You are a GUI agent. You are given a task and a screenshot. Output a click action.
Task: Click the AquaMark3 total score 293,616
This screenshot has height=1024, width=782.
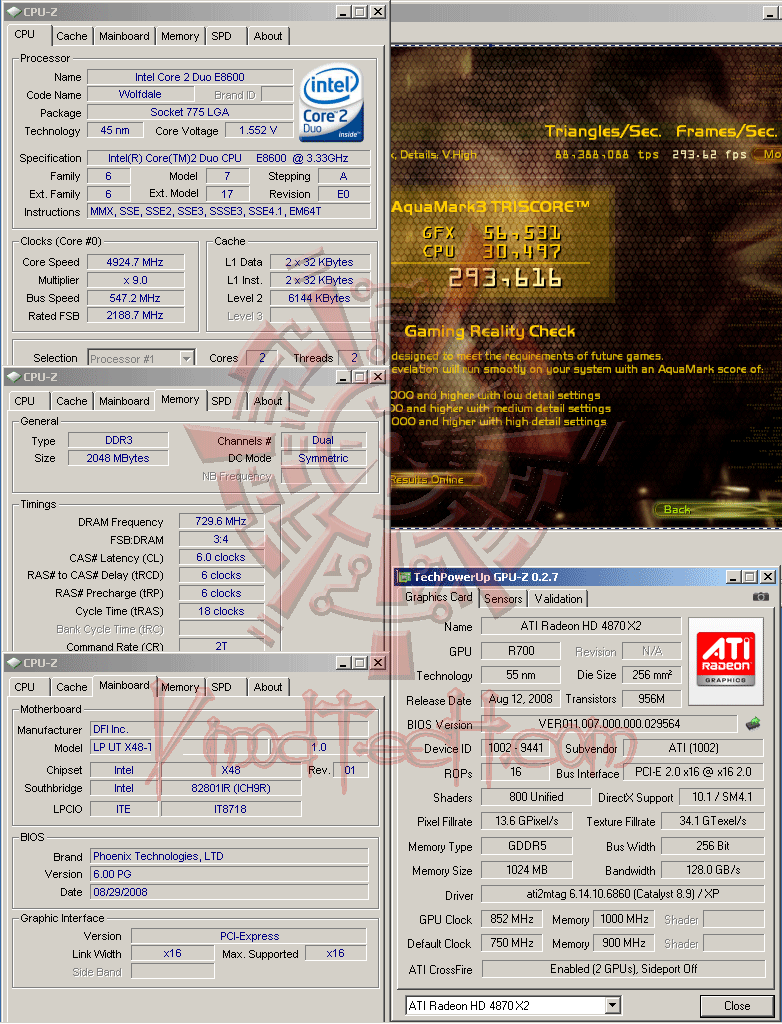(504, 279)
